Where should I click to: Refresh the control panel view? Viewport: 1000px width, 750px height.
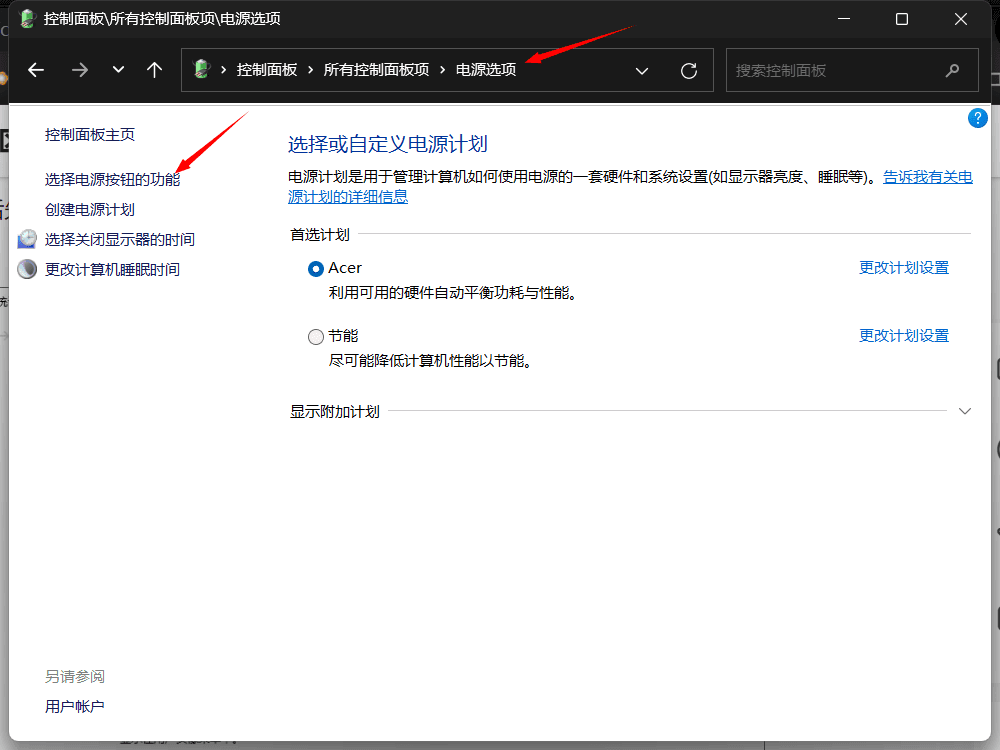[688, 71]
